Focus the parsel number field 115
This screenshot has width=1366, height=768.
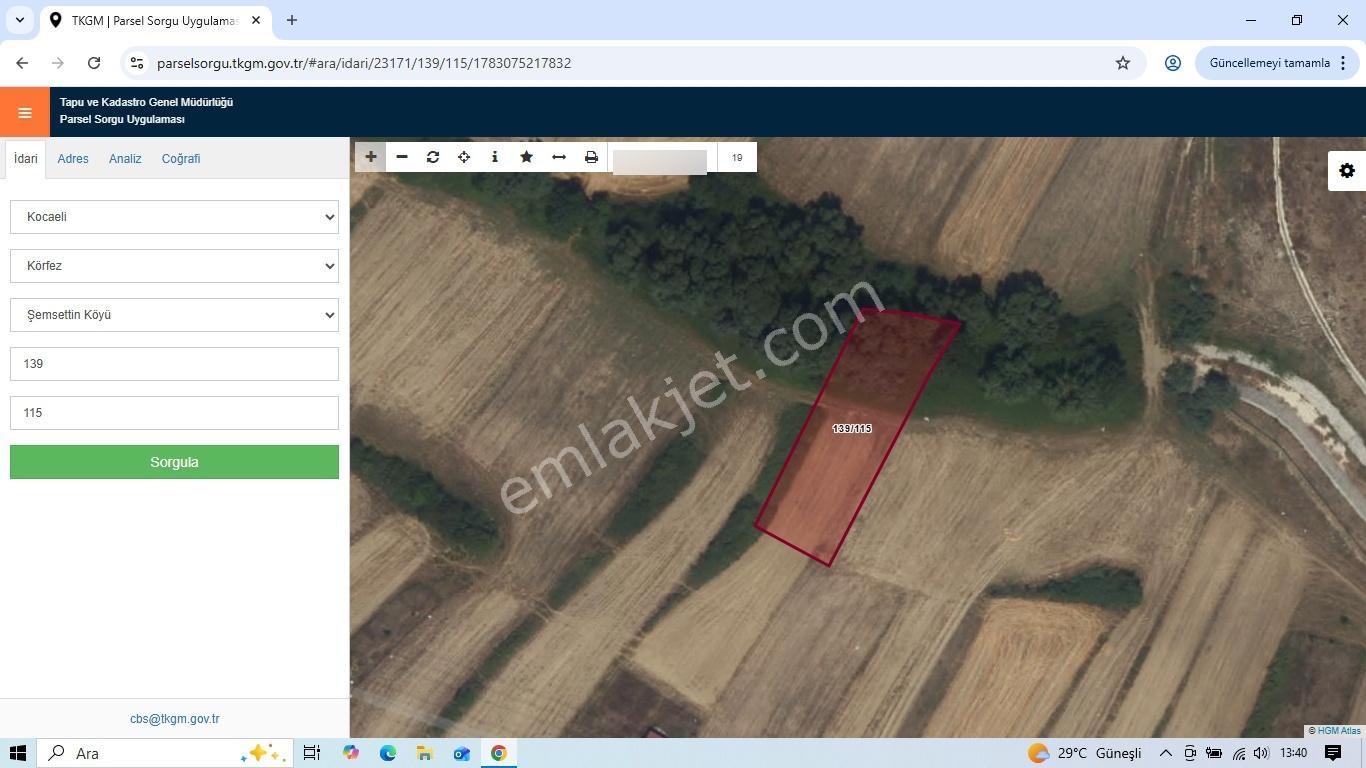click(x=174, y=413)
